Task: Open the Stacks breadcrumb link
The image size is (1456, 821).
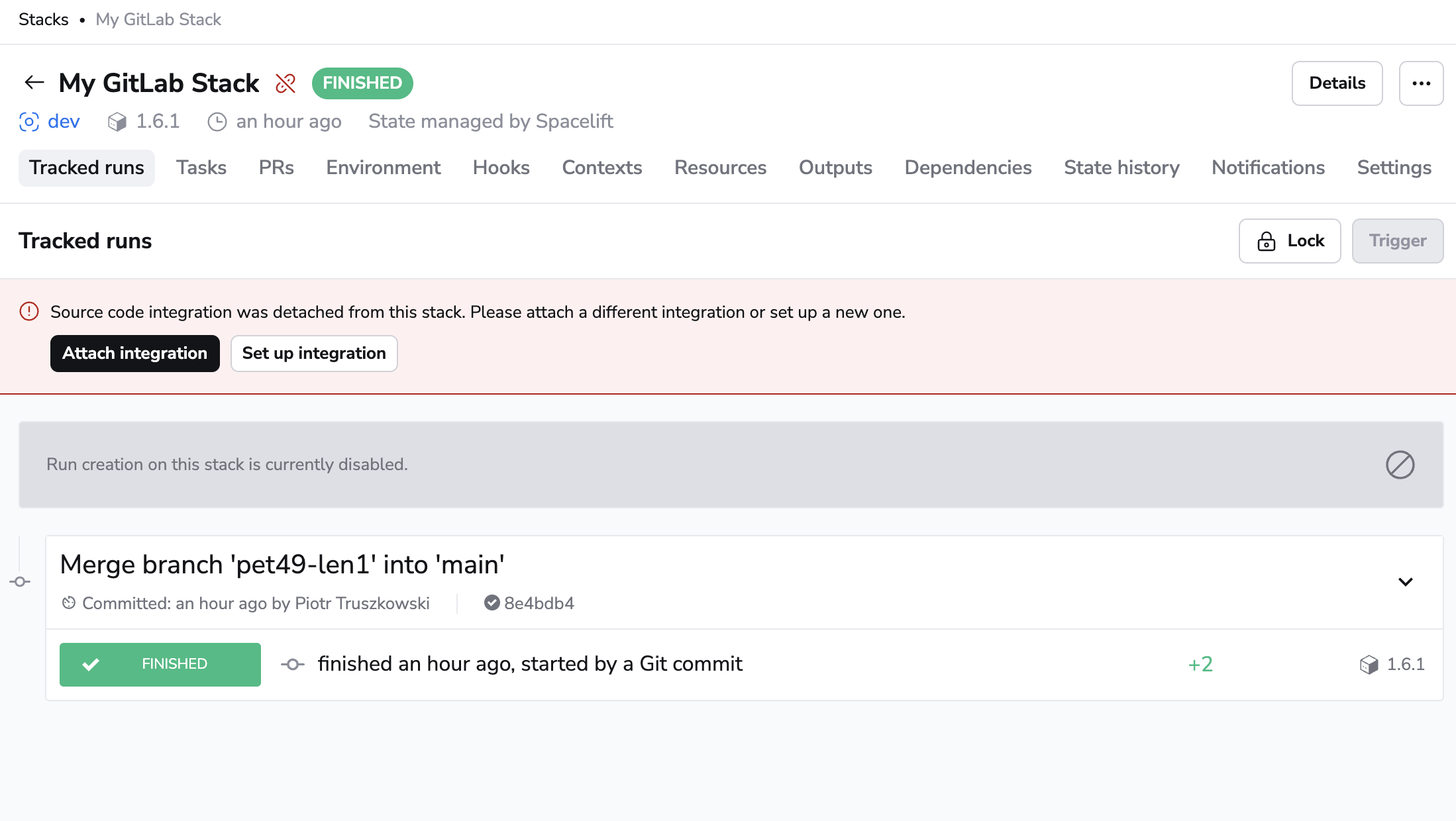Action: click(44, 19)
